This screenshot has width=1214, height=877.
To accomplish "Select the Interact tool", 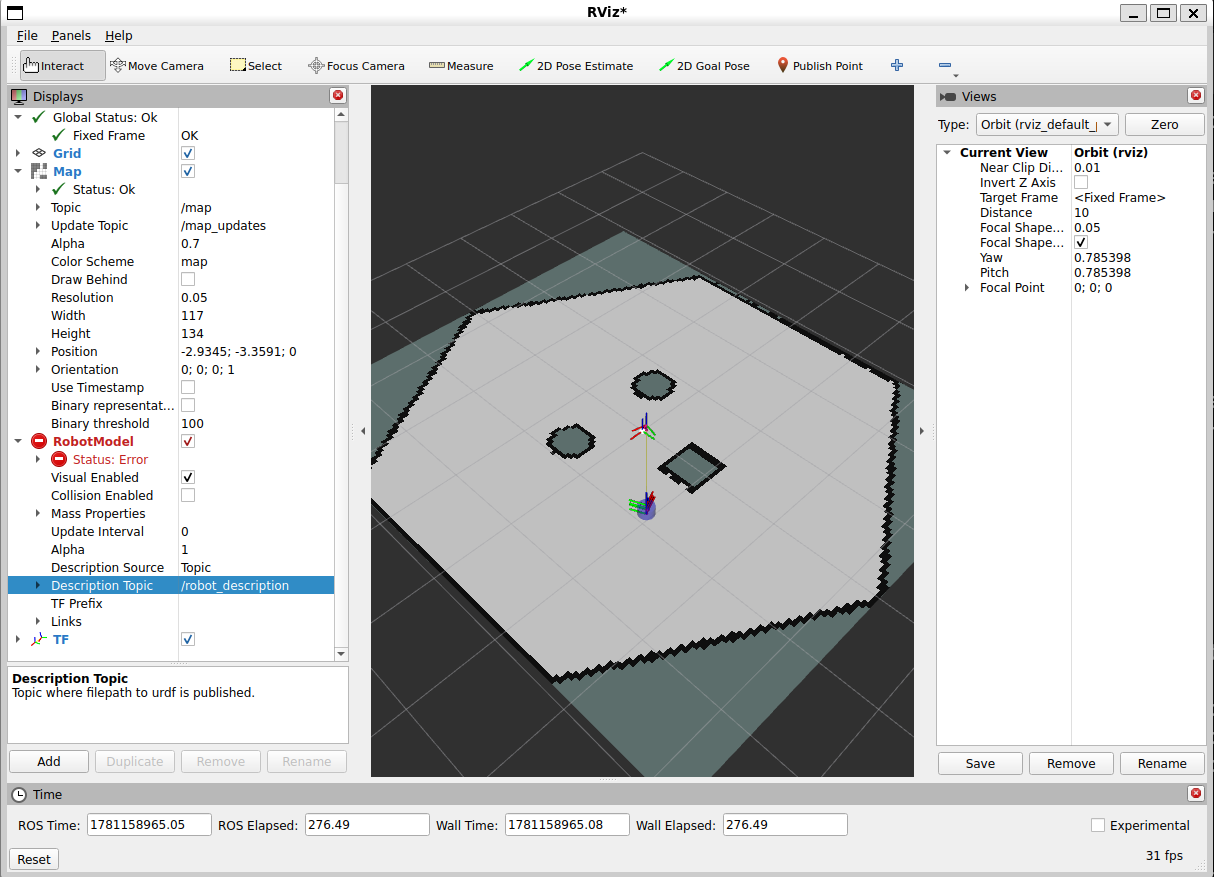I will 62,66.
